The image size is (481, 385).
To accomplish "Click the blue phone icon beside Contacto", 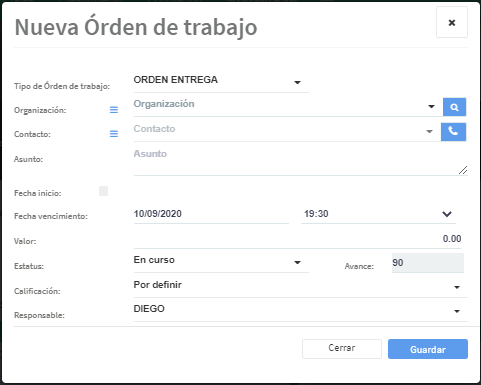I will pyautogui.click(x=453, y=132).
